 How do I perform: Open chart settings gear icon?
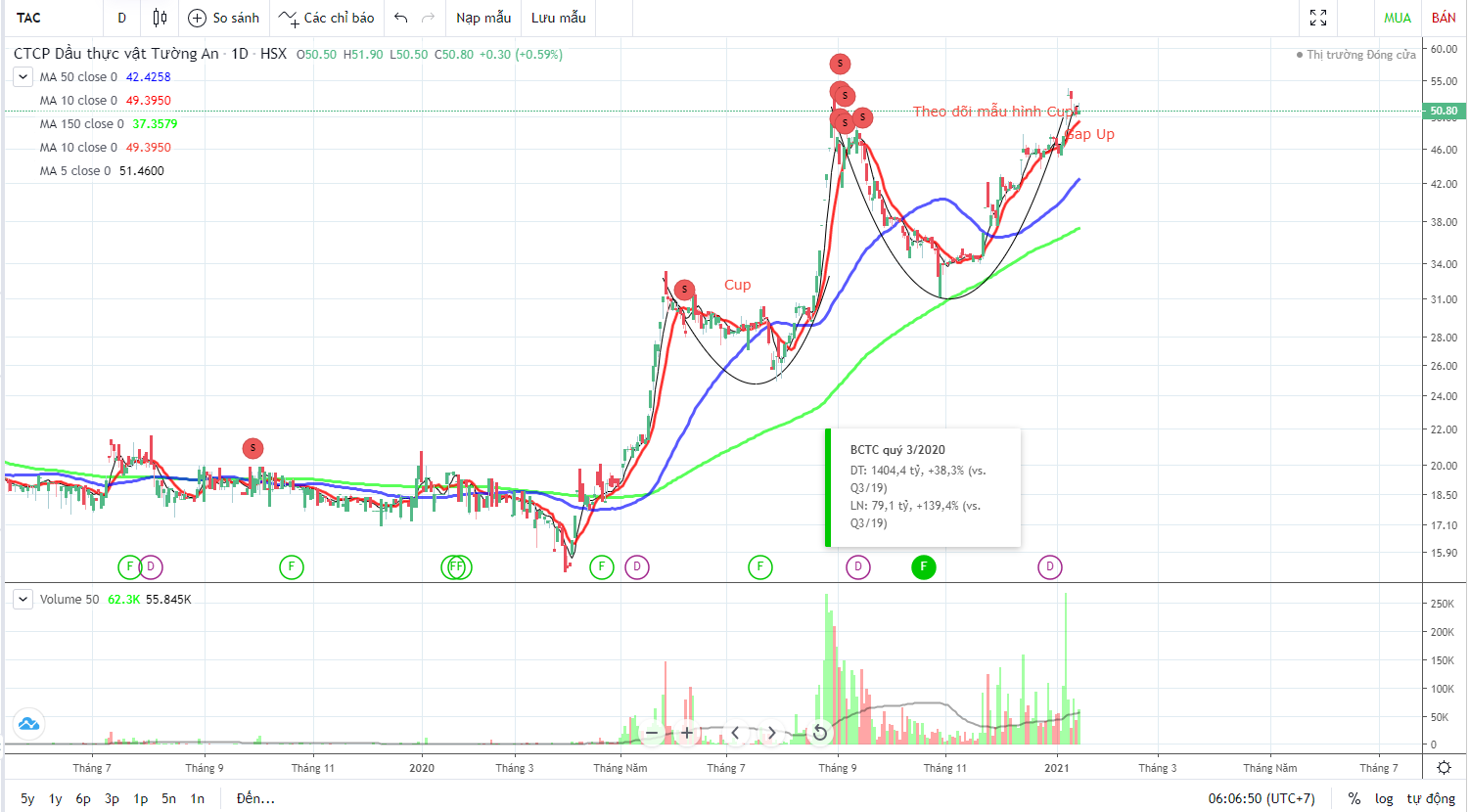(1444, 768)
